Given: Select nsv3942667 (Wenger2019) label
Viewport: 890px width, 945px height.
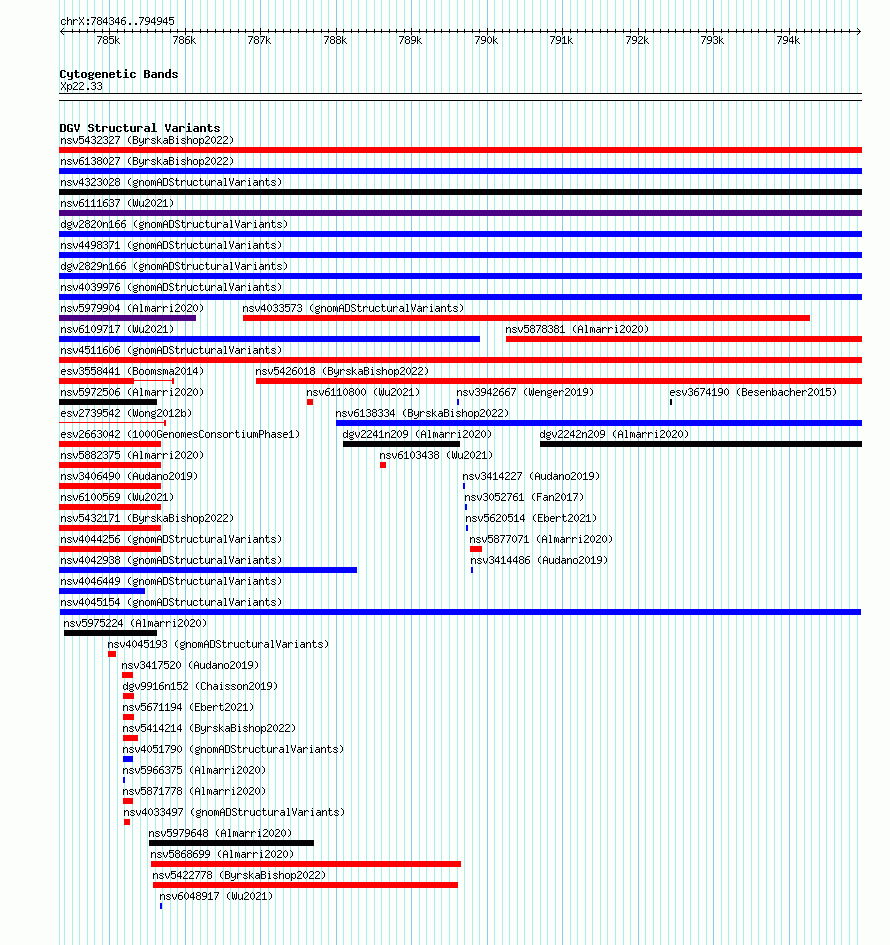Looking at the screenshot, I should point(525,392).
